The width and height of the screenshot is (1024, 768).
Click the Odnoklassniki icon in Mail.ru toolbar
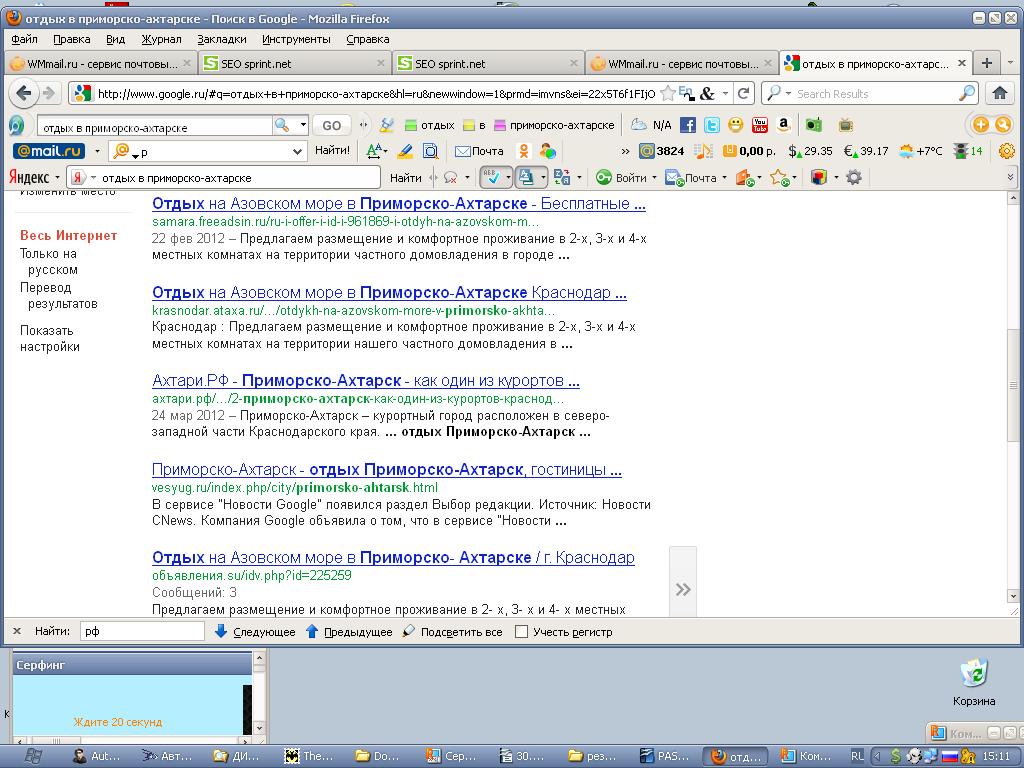pyautogui.click(x=523, y=152)
